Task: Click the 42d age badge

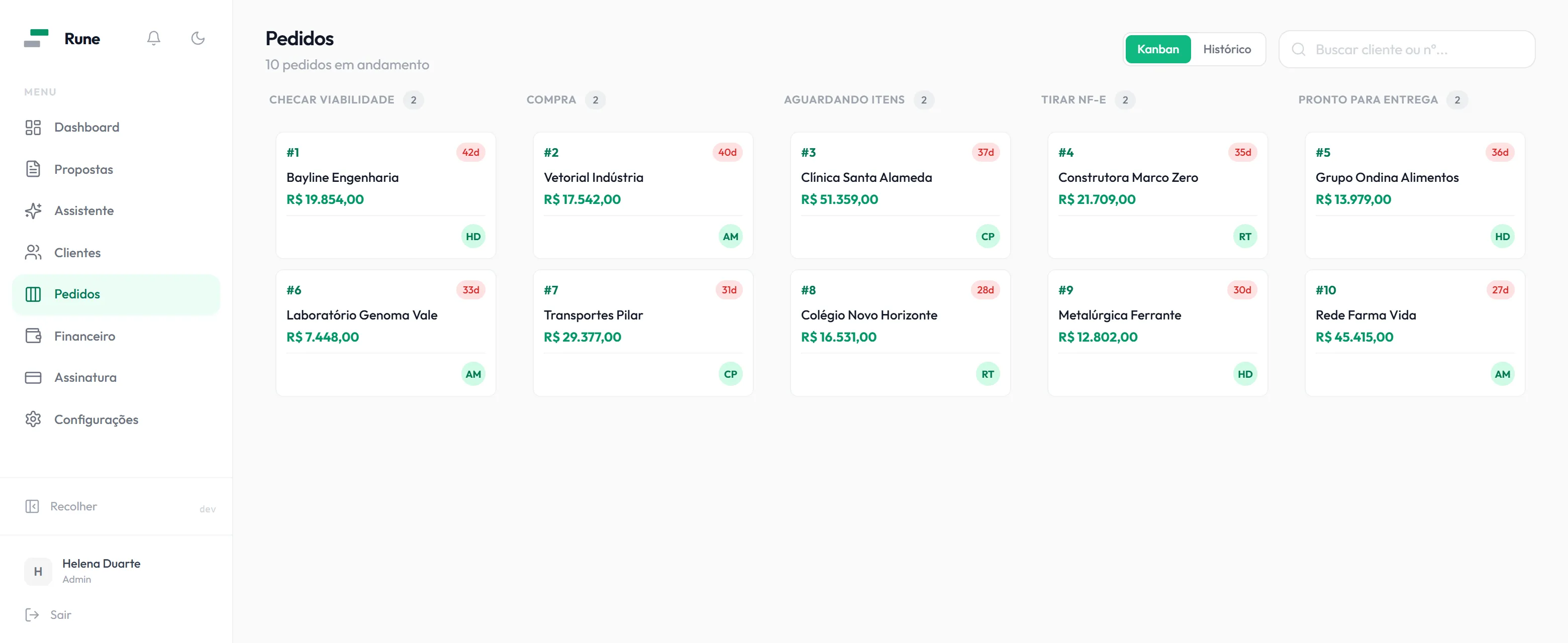Action: (x=470, y=152)
